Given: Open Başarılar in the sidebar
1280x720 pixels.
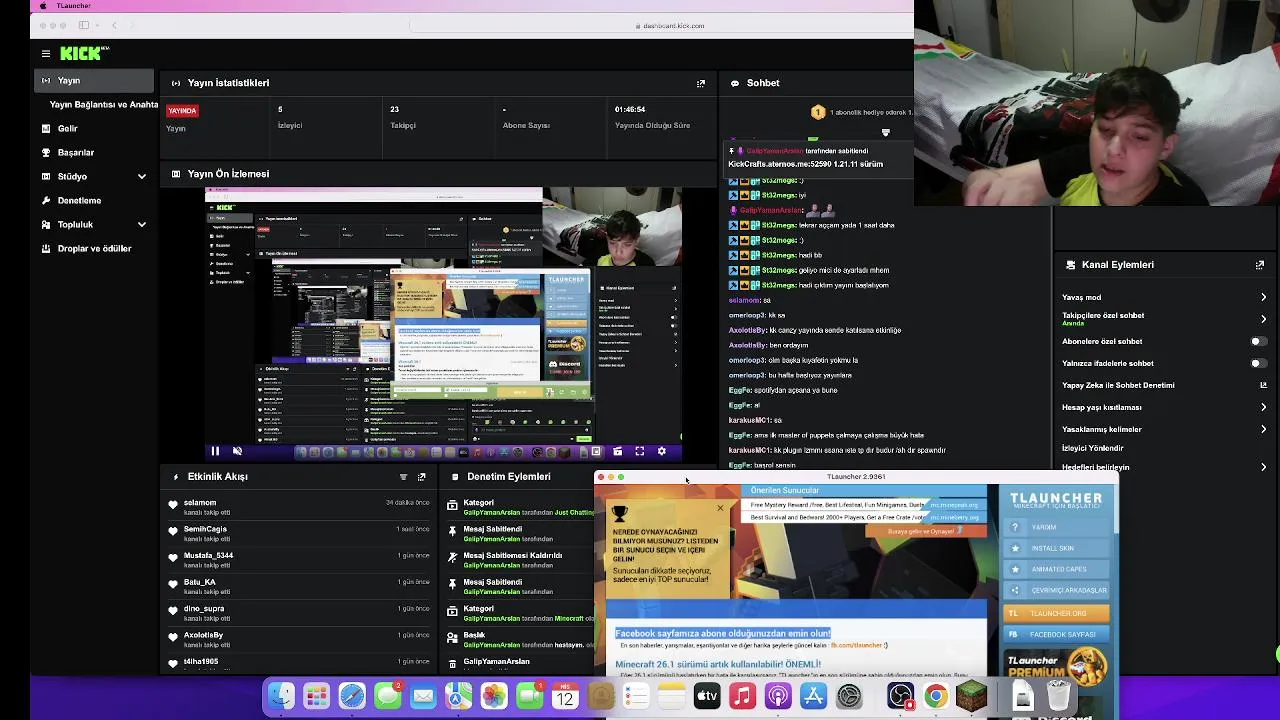Looking at the screenshot, I should 76,153.
